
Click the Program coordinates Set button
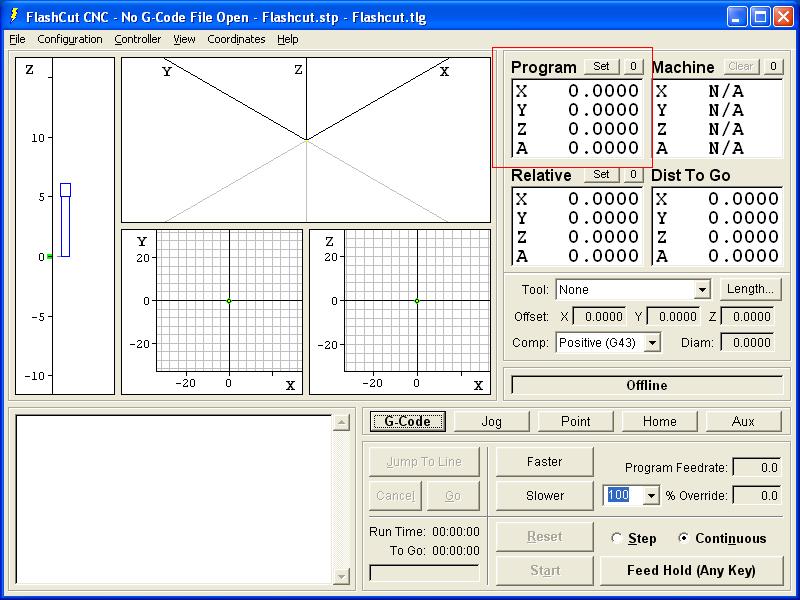tap(601, 67)
